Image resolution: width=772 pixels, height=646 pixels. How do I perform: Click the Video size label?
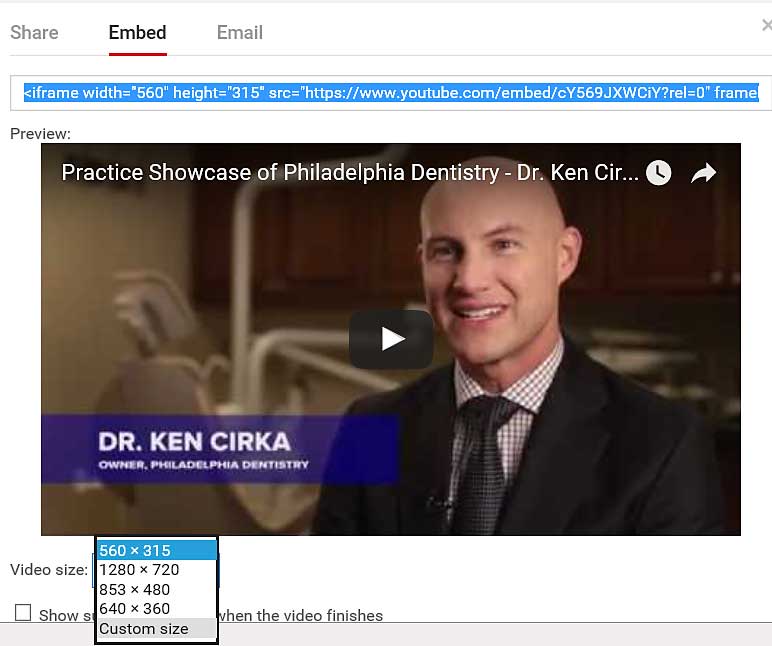coord(49,570)
